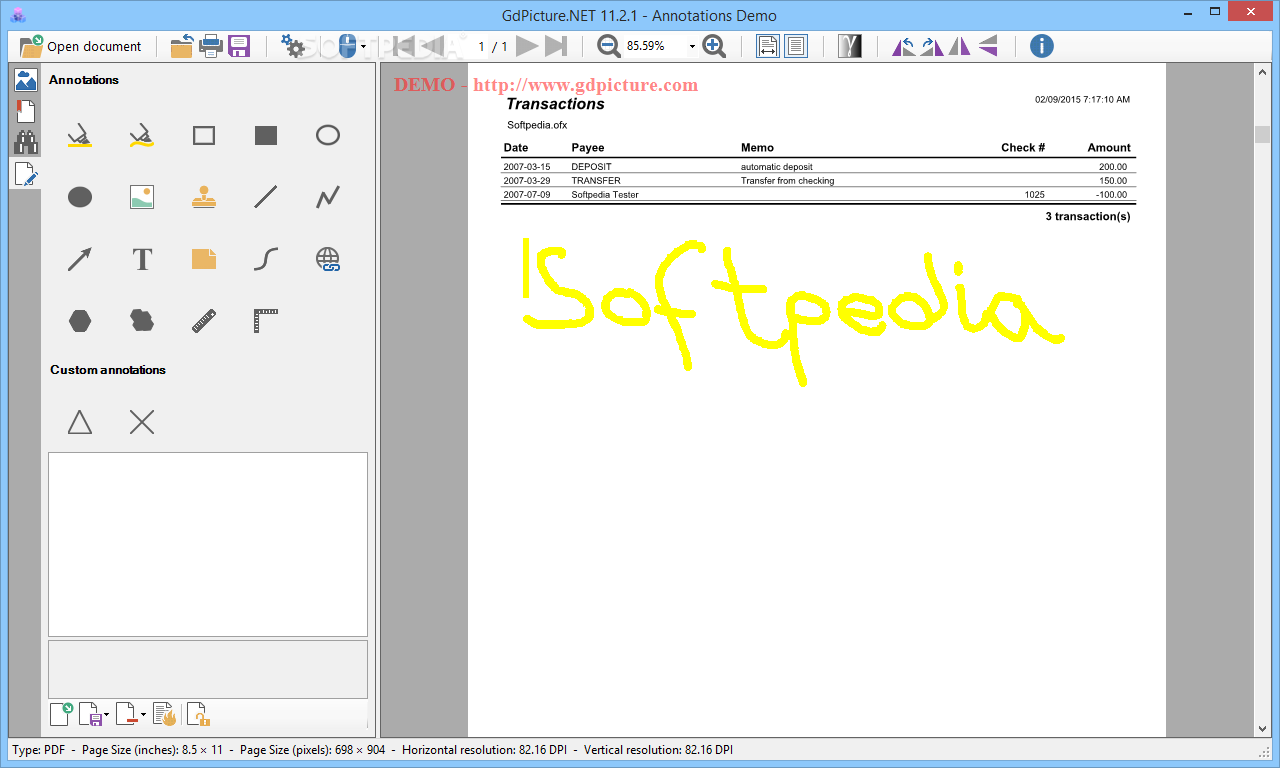Zoom in using the plus magnifier
Screen dimensions: 1280x768
point(714,46)
